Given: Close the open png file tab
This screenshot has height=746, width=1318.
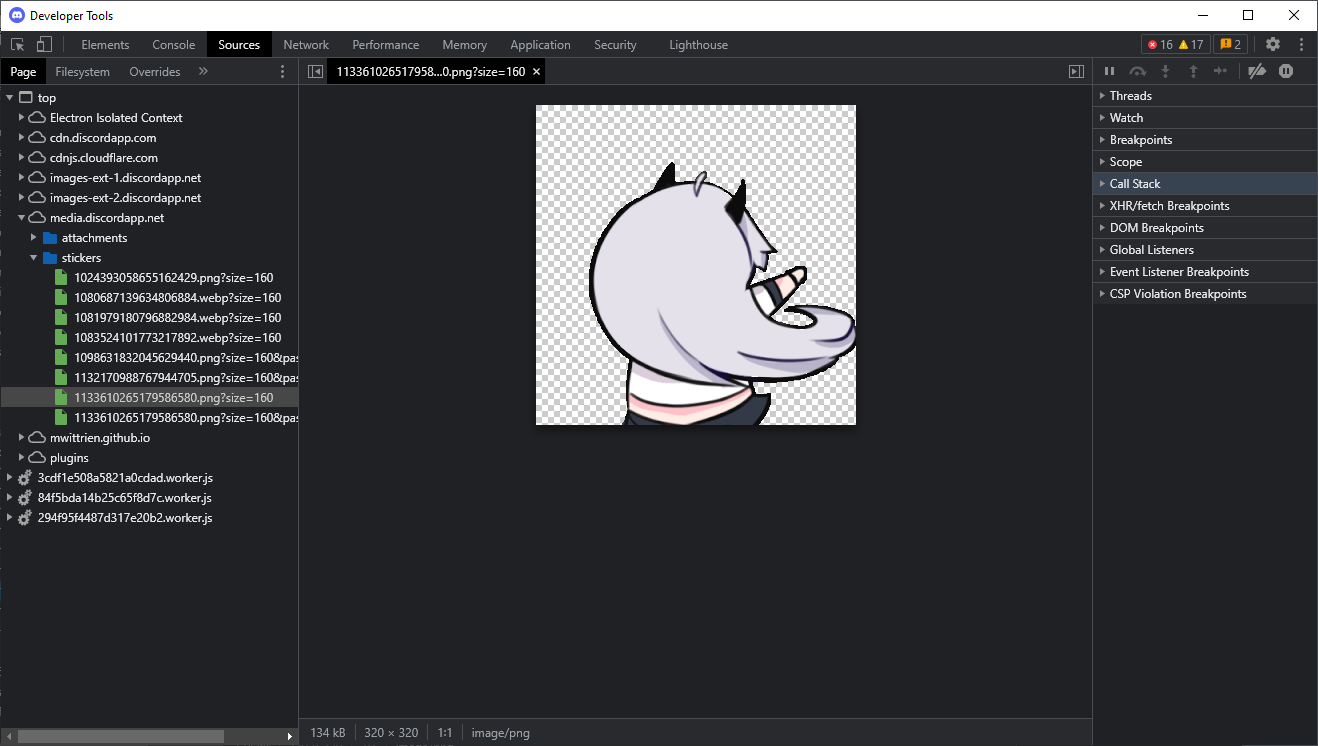Looking at the screenshot, I should (536, 72).
